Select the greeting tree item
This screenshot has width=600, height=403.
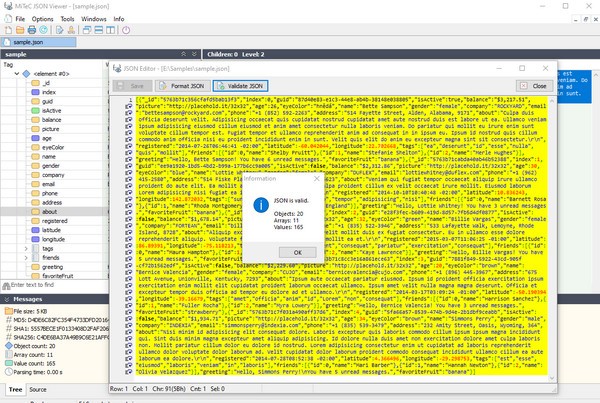tap(52, 267)
